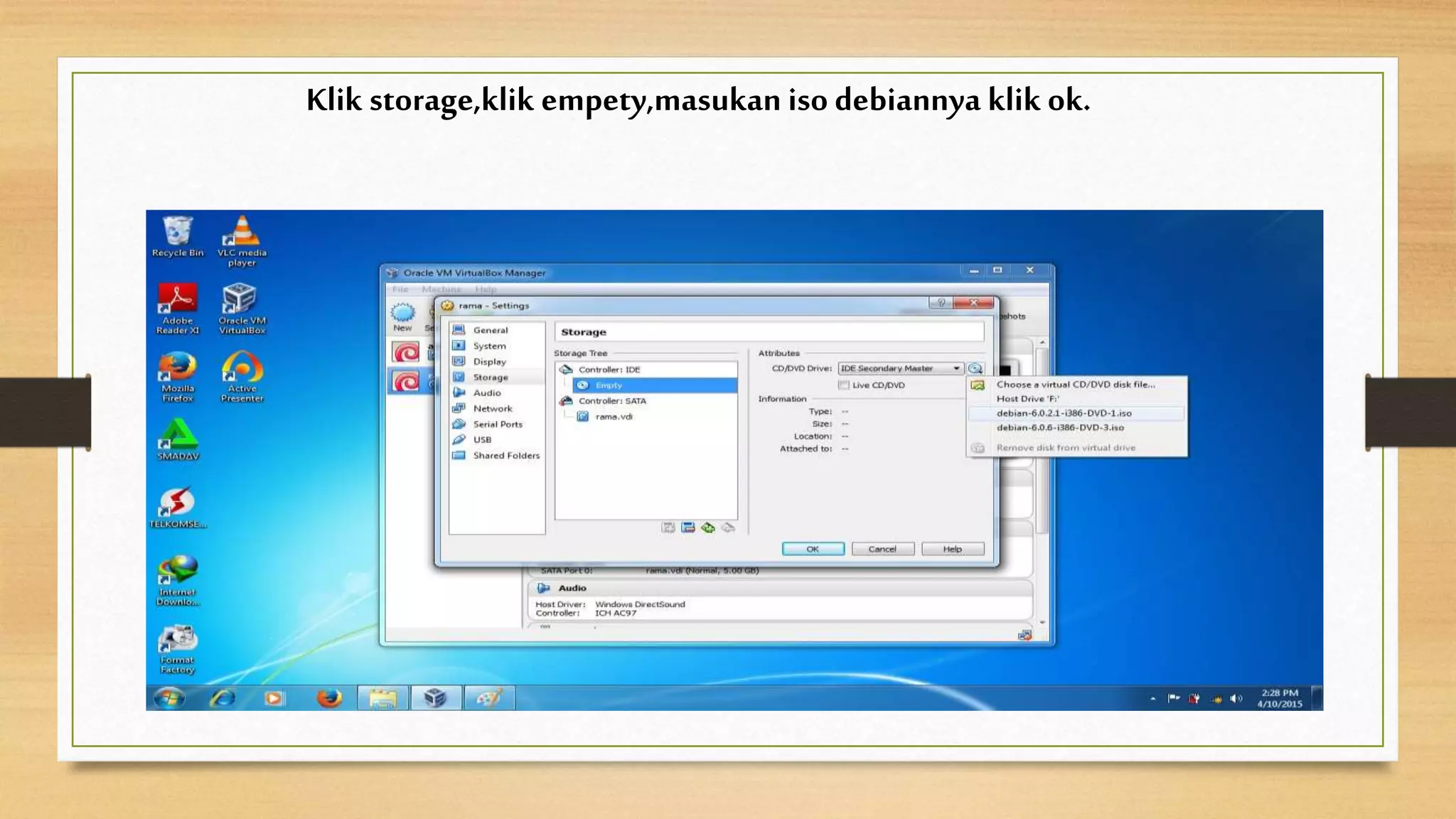The height and width of the screenshot is (819, 1456).
Task: Click the Cancel button
Action: (x=882, y=549)
